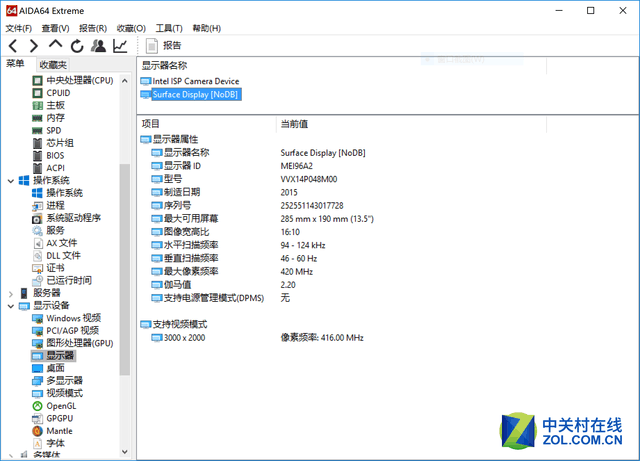Click the 服务器 server icon

pos(24,293)
